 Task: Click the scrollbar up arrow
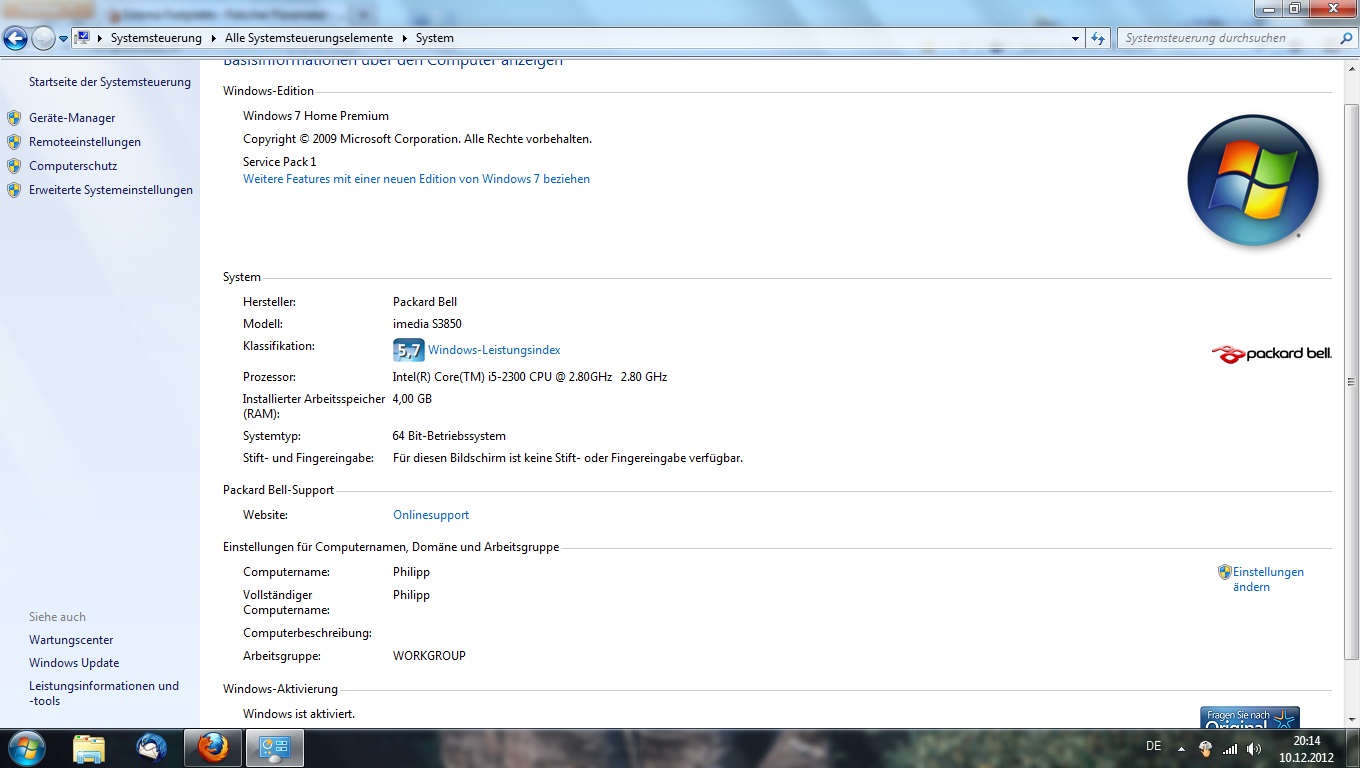tap(1351, 68)
